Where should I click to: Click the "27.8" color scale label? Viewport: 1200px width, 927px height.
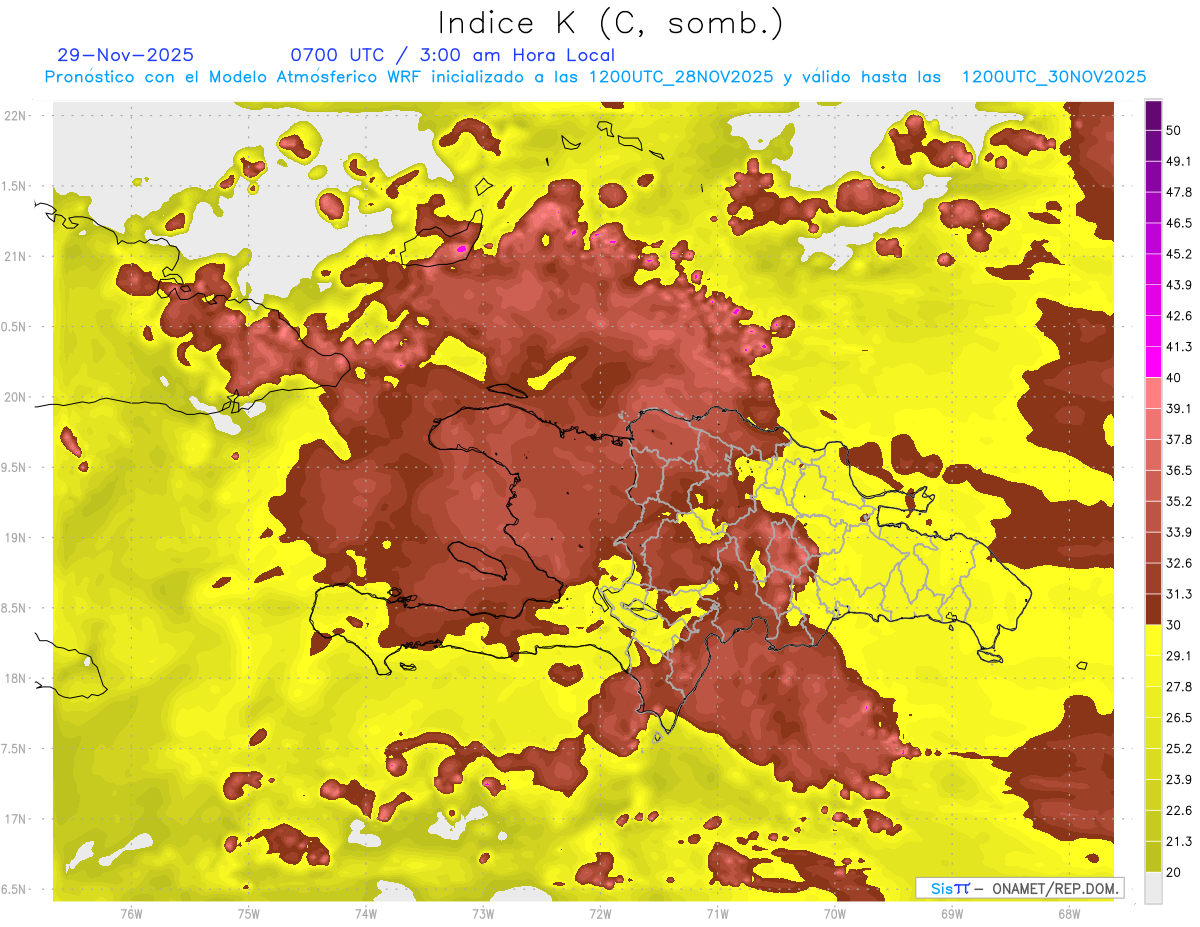[x=1178, y=687]
